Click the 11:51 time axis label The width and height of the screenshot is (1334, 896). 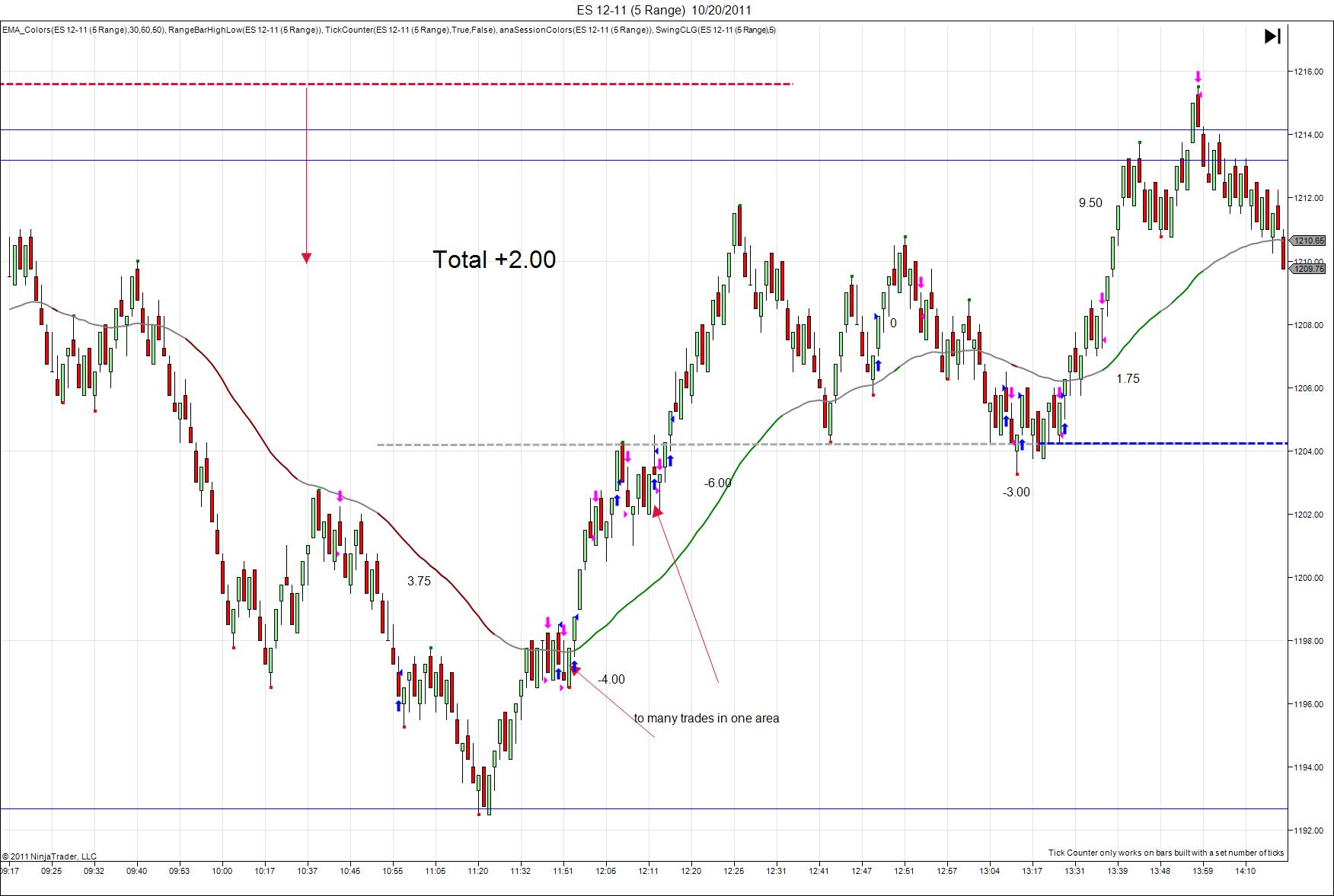point(563,871)
